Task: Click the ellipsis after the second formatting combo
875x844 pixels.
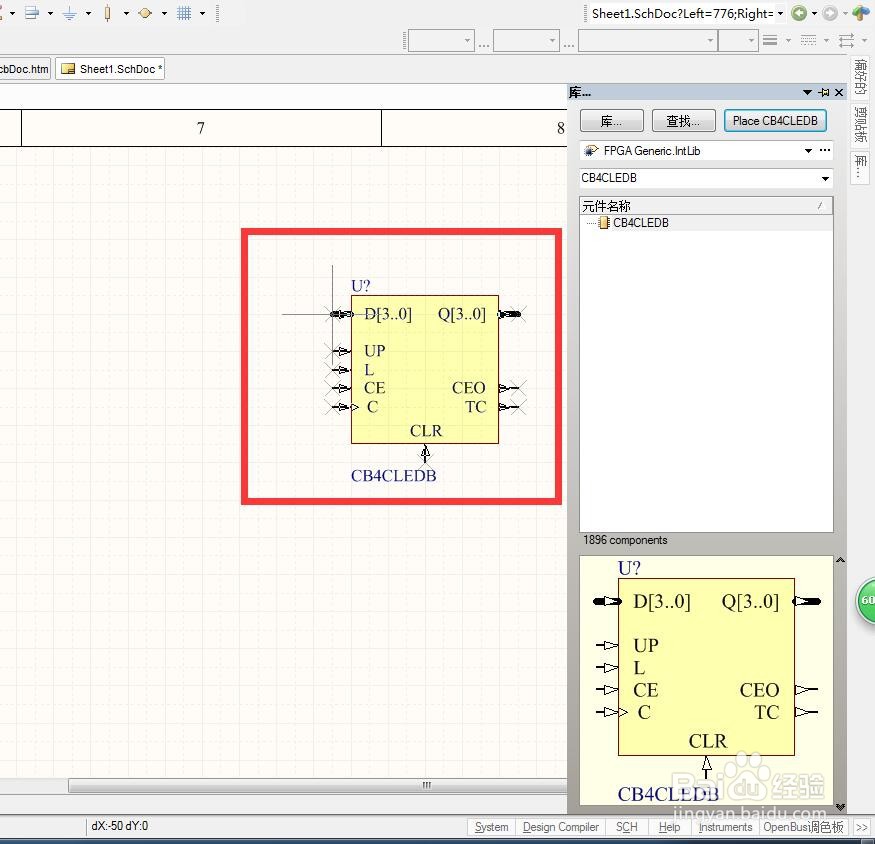Action: [568, 45]
